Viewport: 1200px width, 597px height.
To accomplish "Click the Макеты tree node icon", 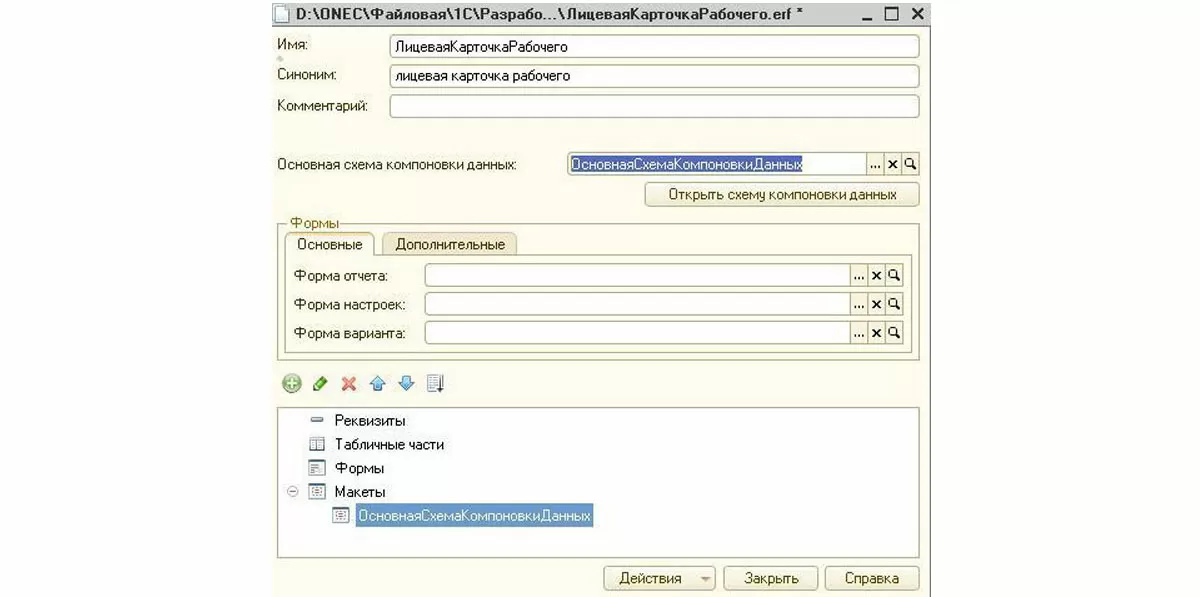I will (317, 492).
